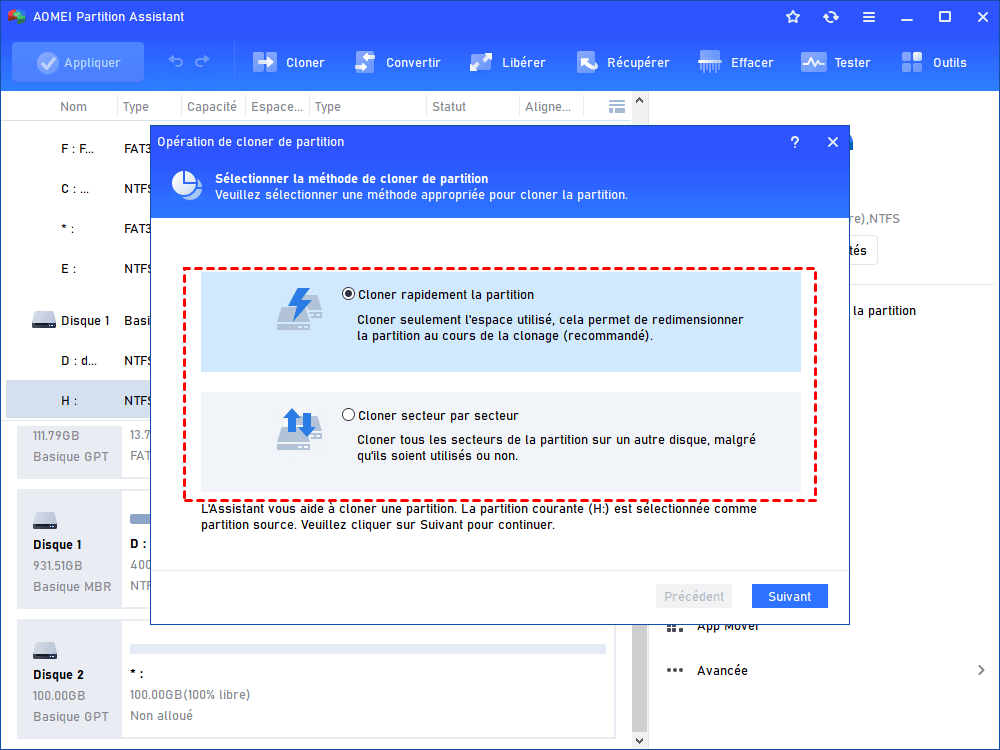This screenshot has width=1000, height=750.
Task: Select the F: partition row
Action: 78,149
